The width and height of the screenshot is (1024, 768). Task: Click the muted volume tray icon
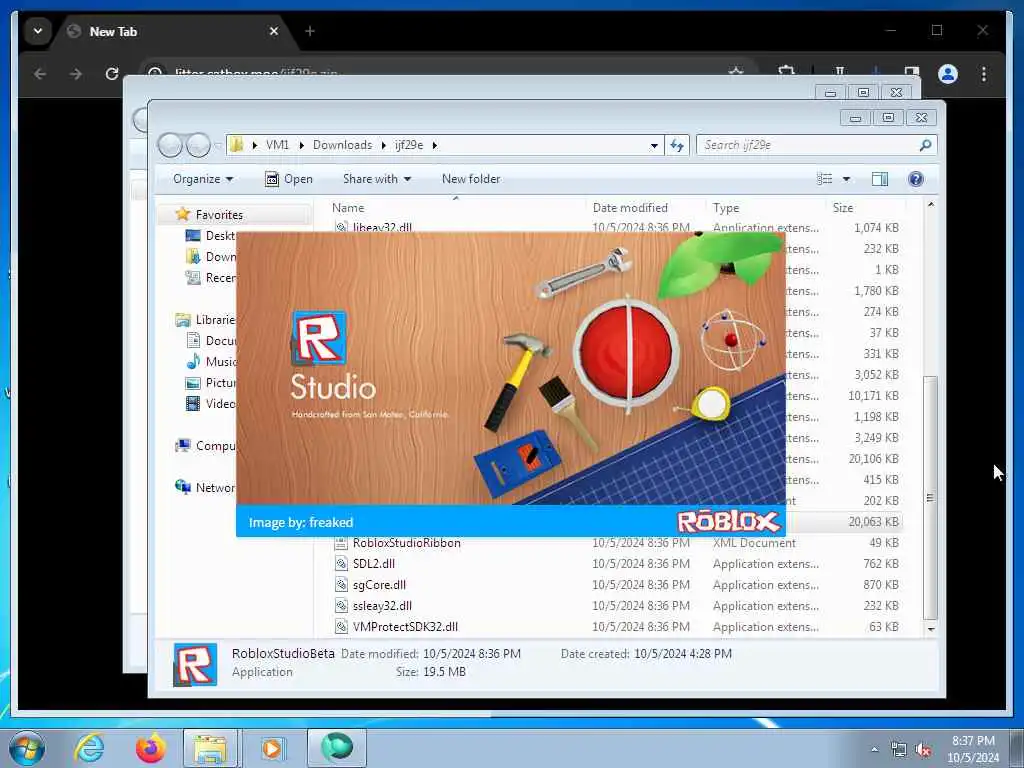pyautogui.click(x=923, y=750)
